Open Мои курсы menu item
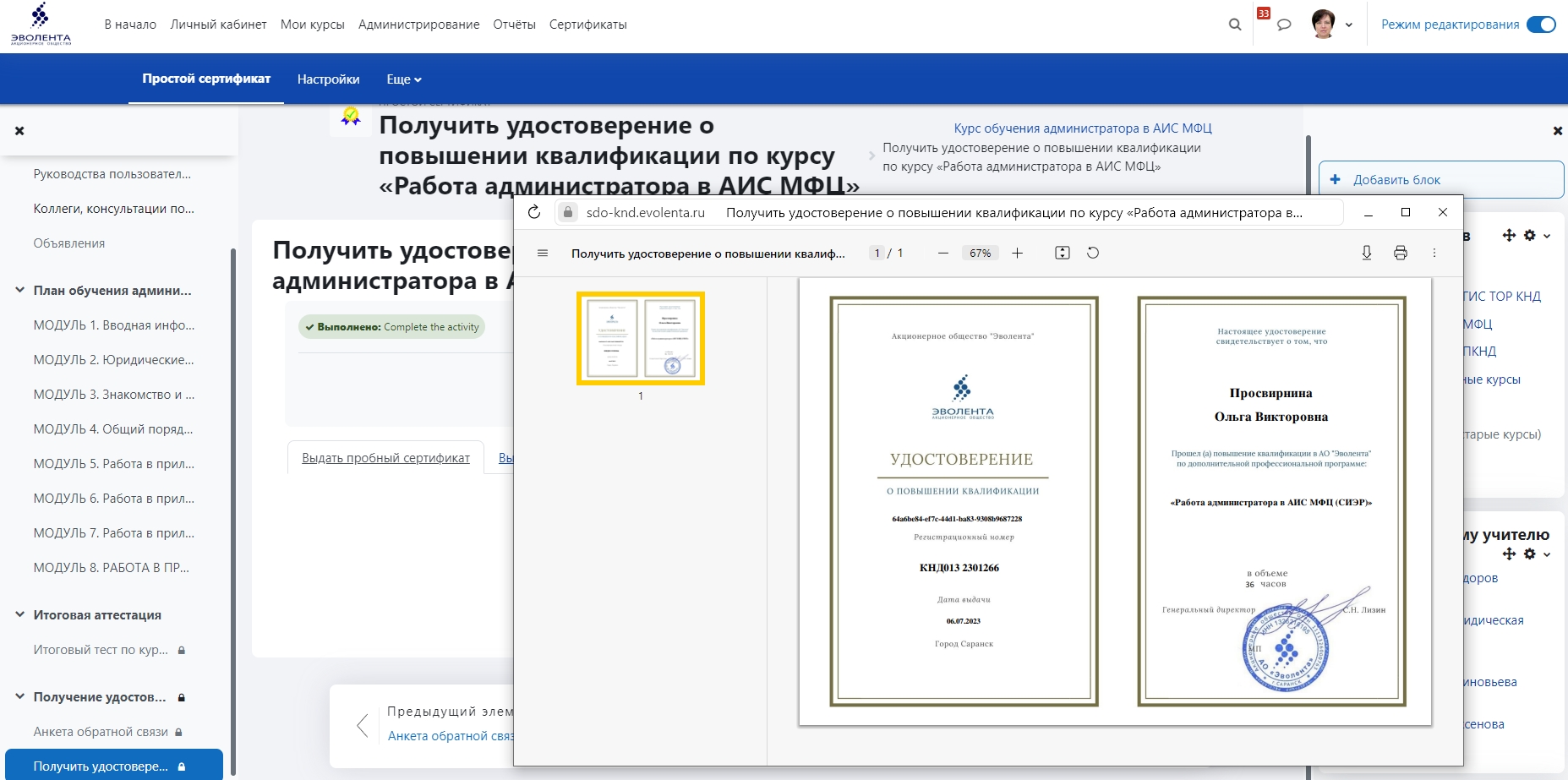This screenshot has width=1568, height=780. coord(313,25)
